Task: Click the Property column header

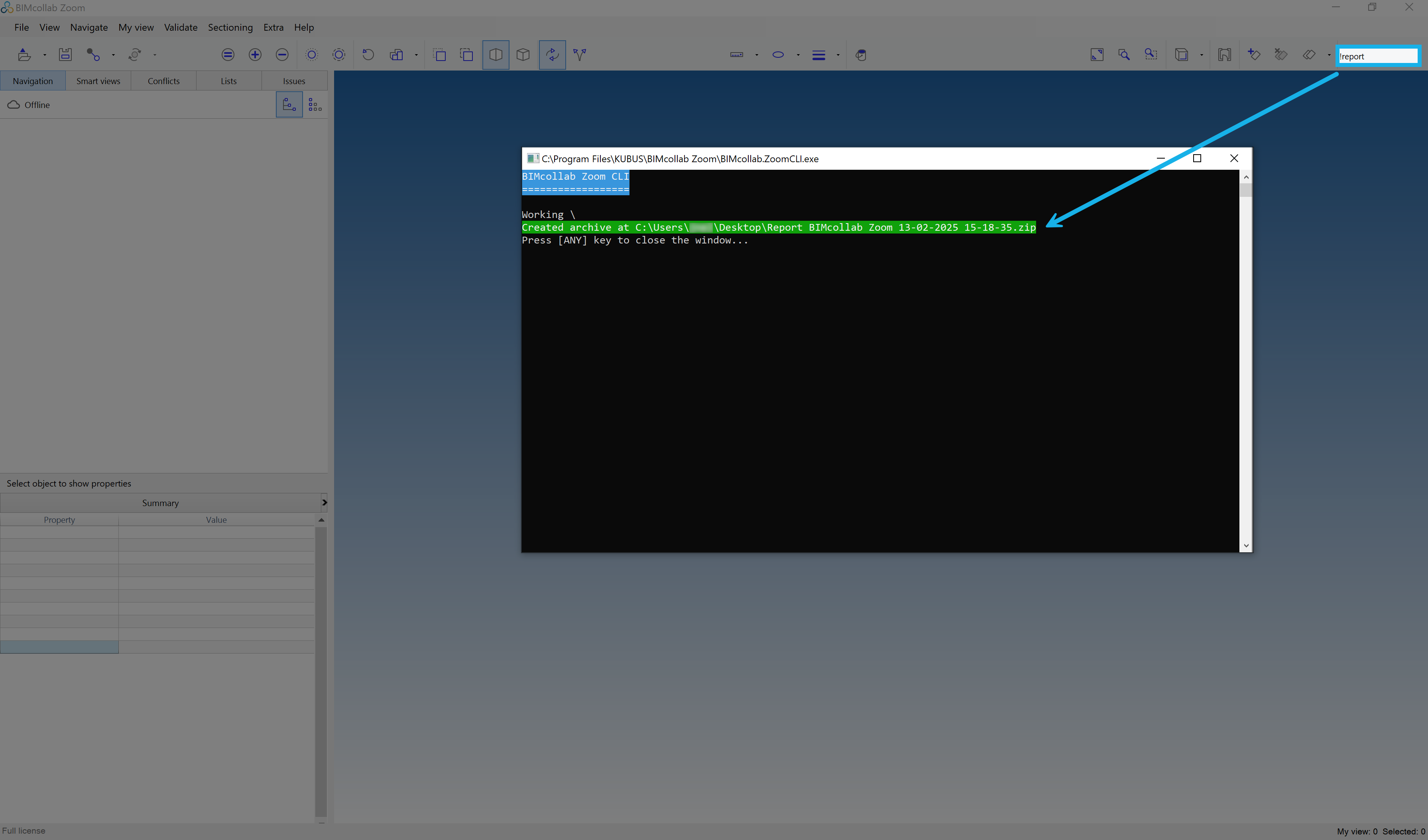Action: click(x=59, y=520)
